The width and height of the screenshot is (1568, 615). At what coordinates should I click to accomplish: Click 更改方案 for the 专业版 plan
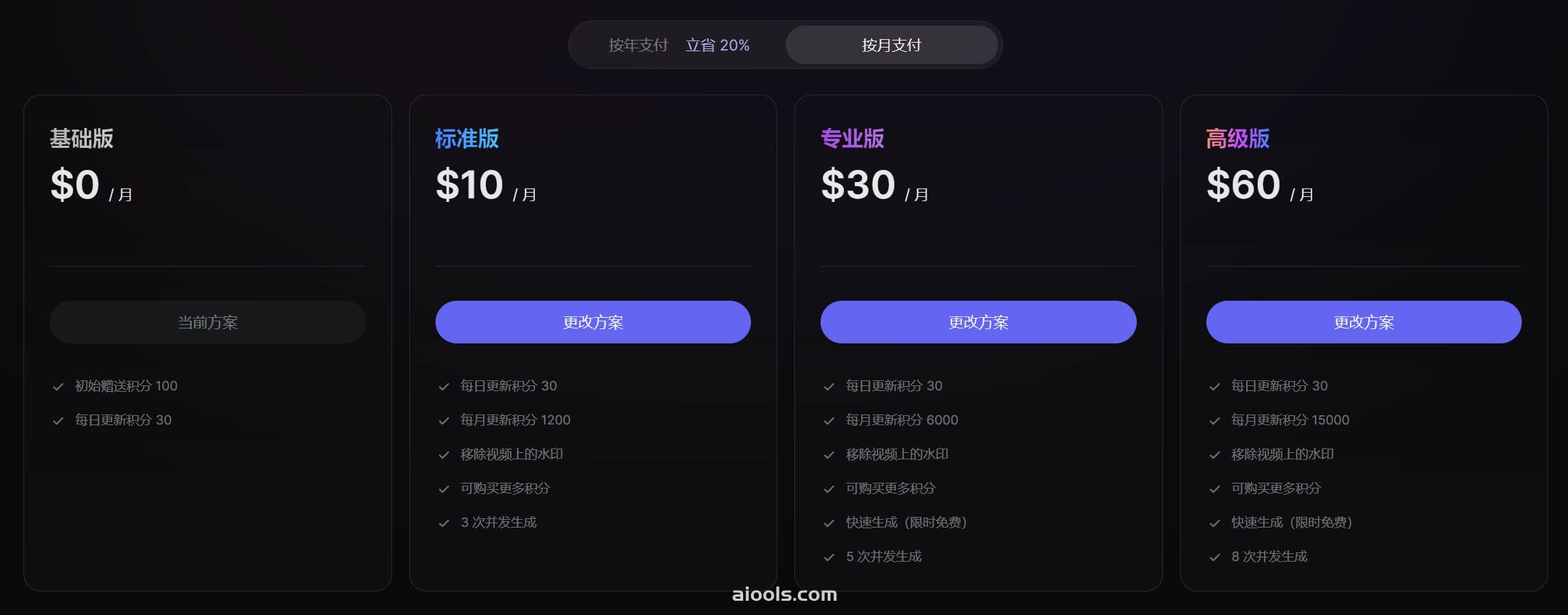(x=978, y=322)
